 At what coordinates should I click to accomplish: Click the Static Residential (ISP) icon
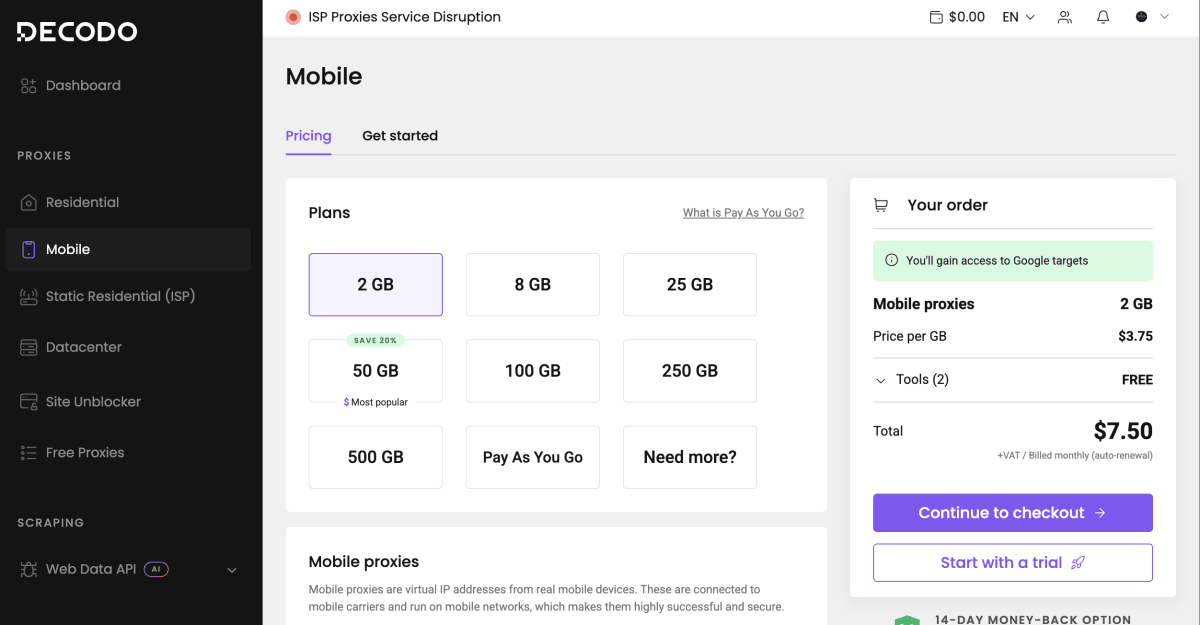click(x=28, y=297)
